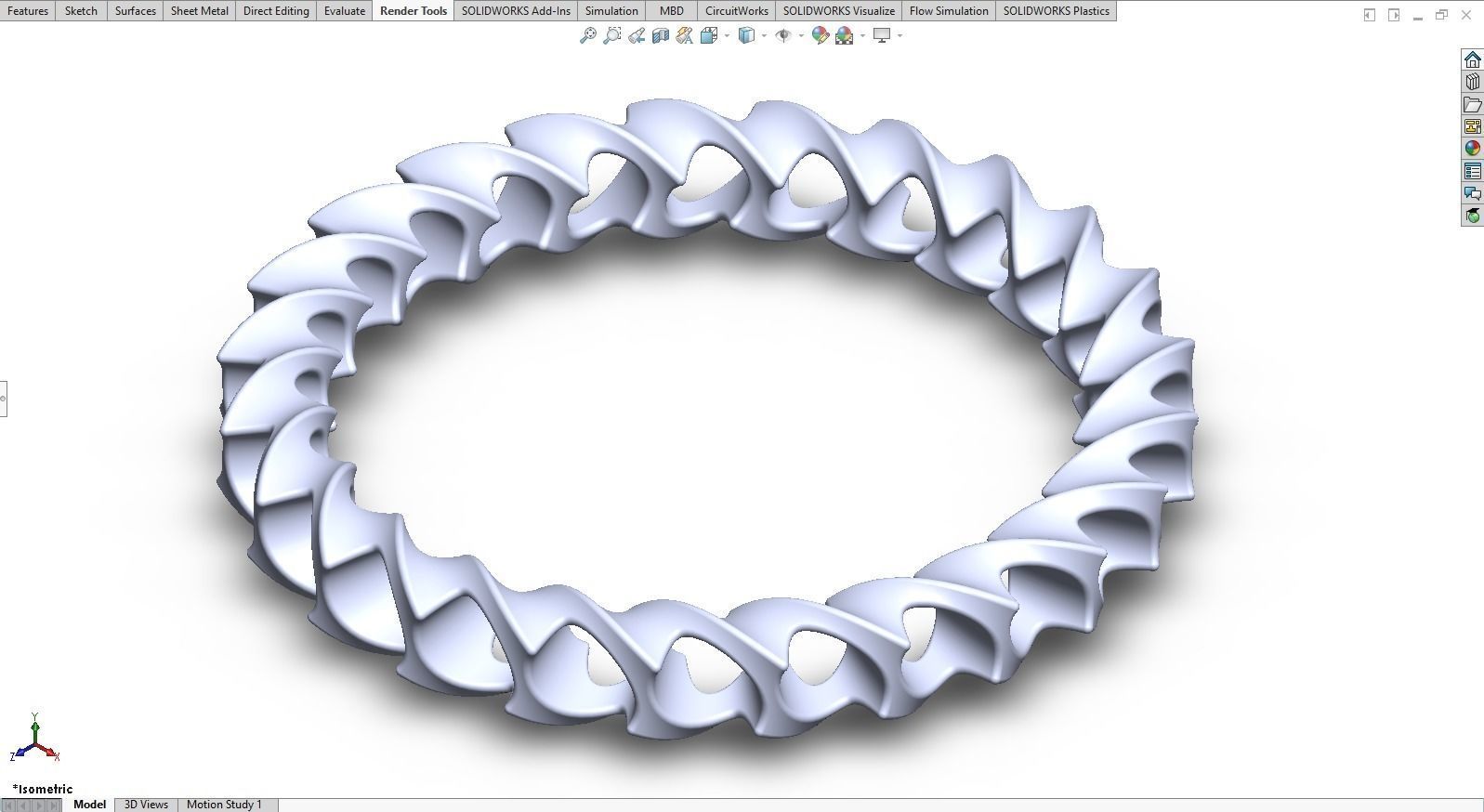
Task: Toggle the Dynamic Annotation Views icon
Action: coord(685,35)
